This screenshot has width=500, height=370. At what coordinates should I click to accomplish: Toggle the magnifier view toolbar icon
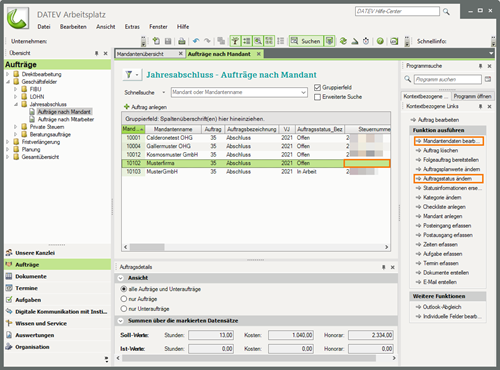click(x=258, y=41)
